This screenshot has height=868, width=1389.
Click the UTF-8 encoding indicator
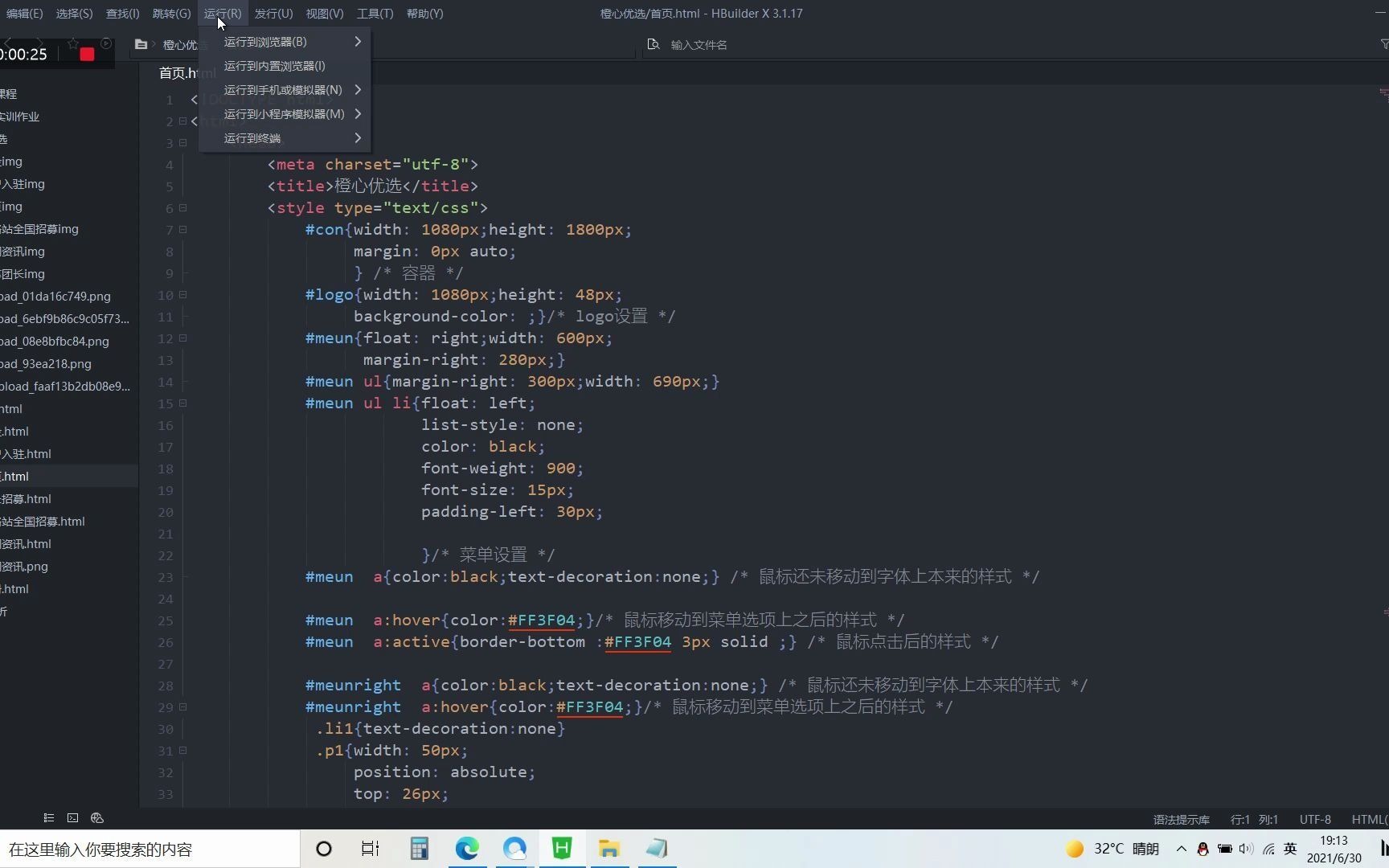click(x=1315, y=820)
